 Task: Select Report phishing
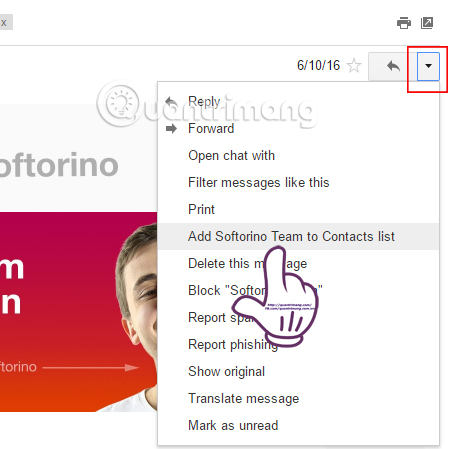point(298,344)
